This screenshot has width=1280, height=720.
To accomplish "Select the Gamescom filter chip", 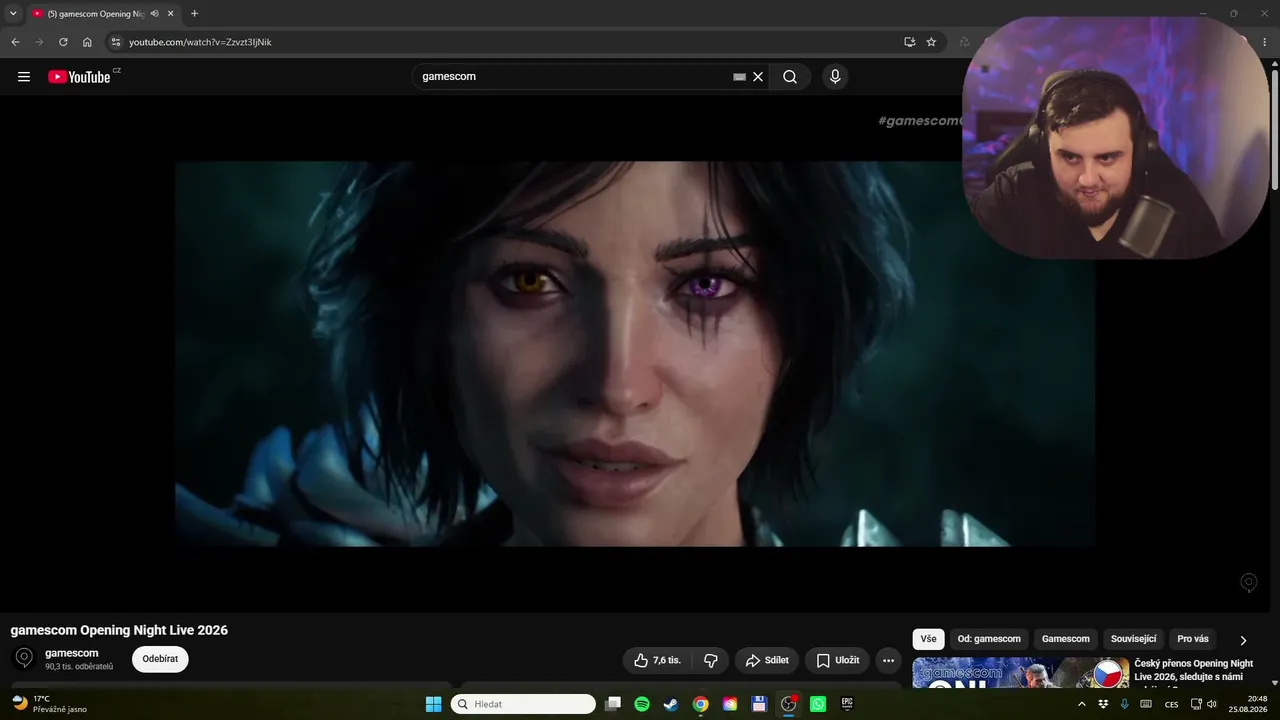I will (x=1066, y=639).
